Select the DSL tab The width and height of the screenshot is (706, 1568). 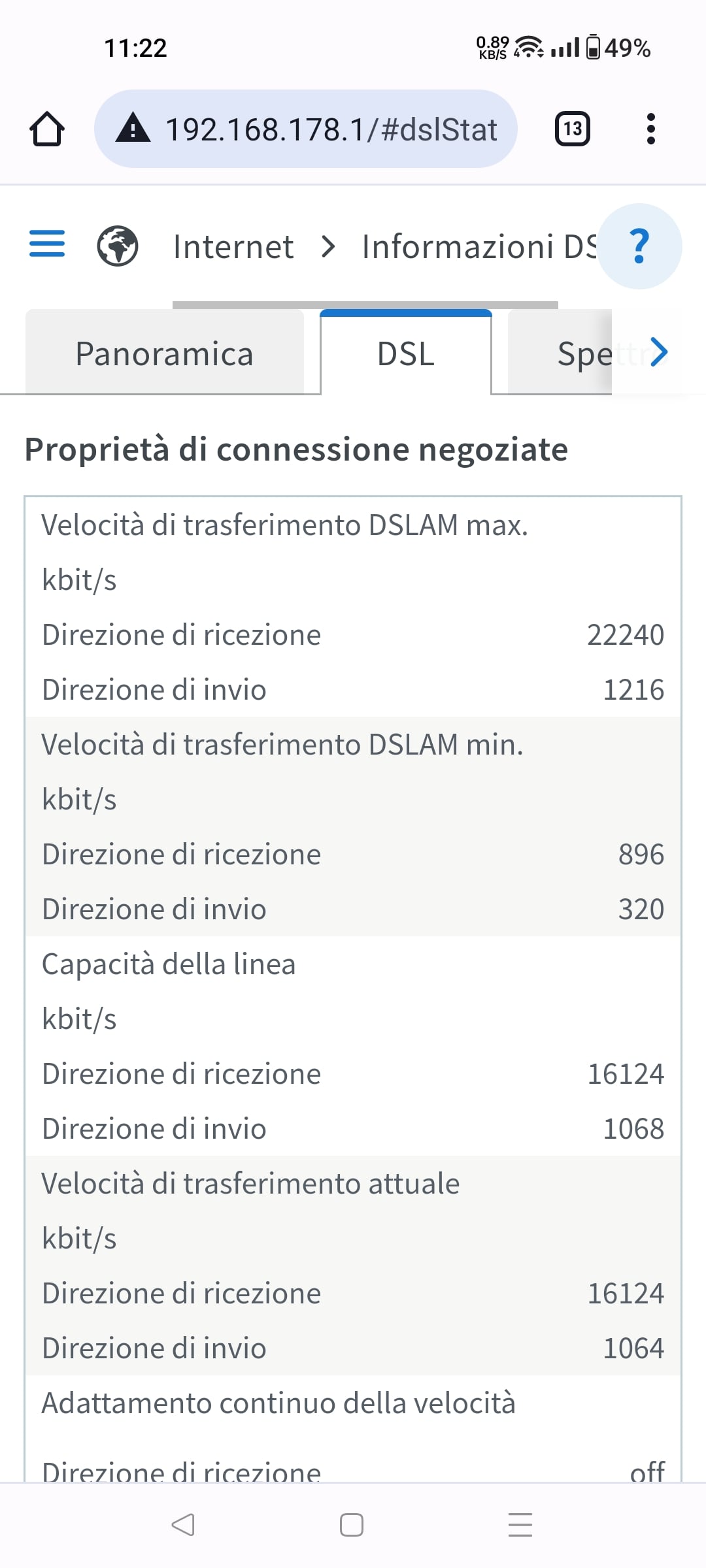point(406,353)
